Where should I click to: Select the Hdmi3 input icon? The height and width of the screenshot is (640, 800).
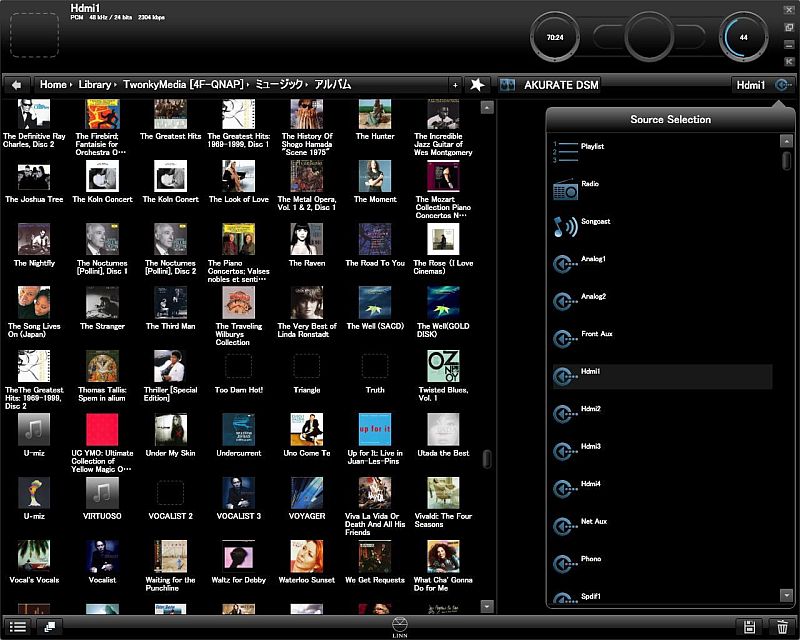[x=565, y=452]
